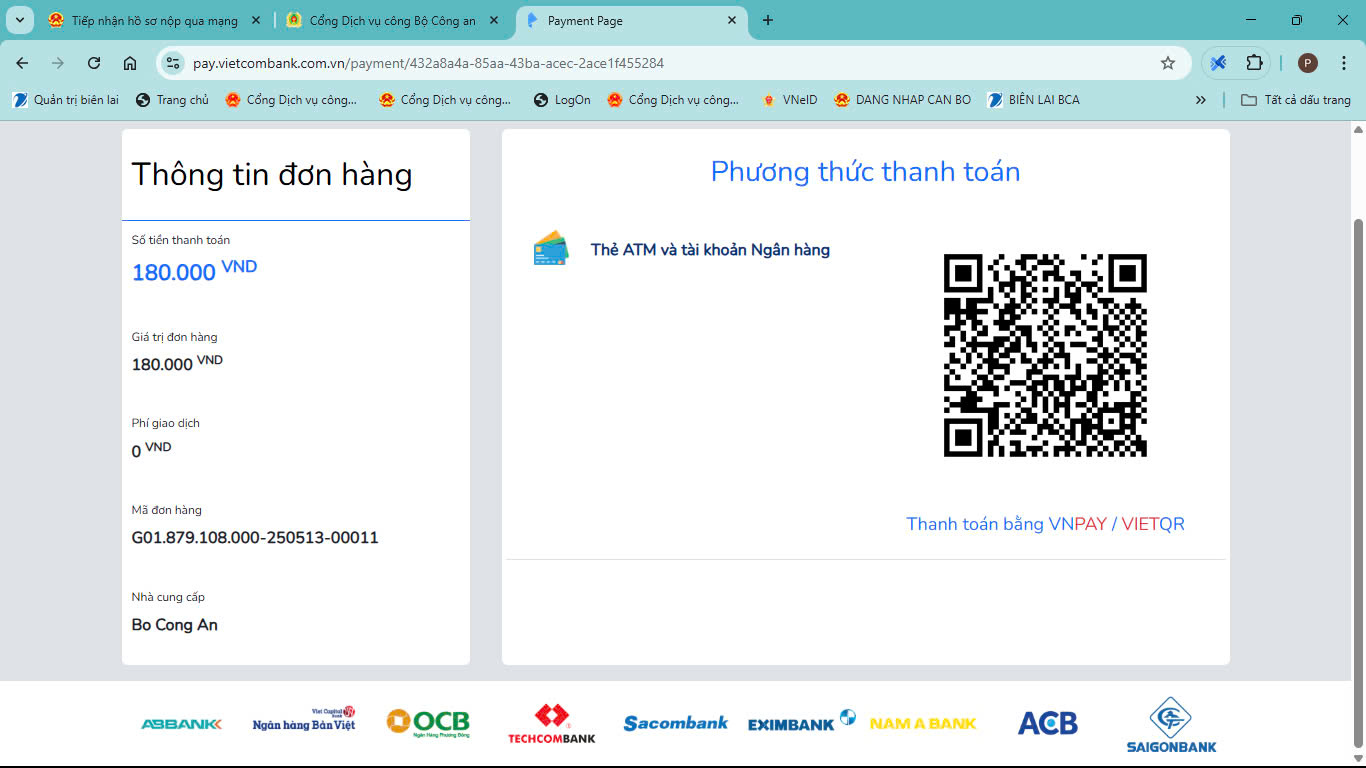Bookmark this page with the star icon
Screen dimensions: 1366x768
click(1168, 63)
